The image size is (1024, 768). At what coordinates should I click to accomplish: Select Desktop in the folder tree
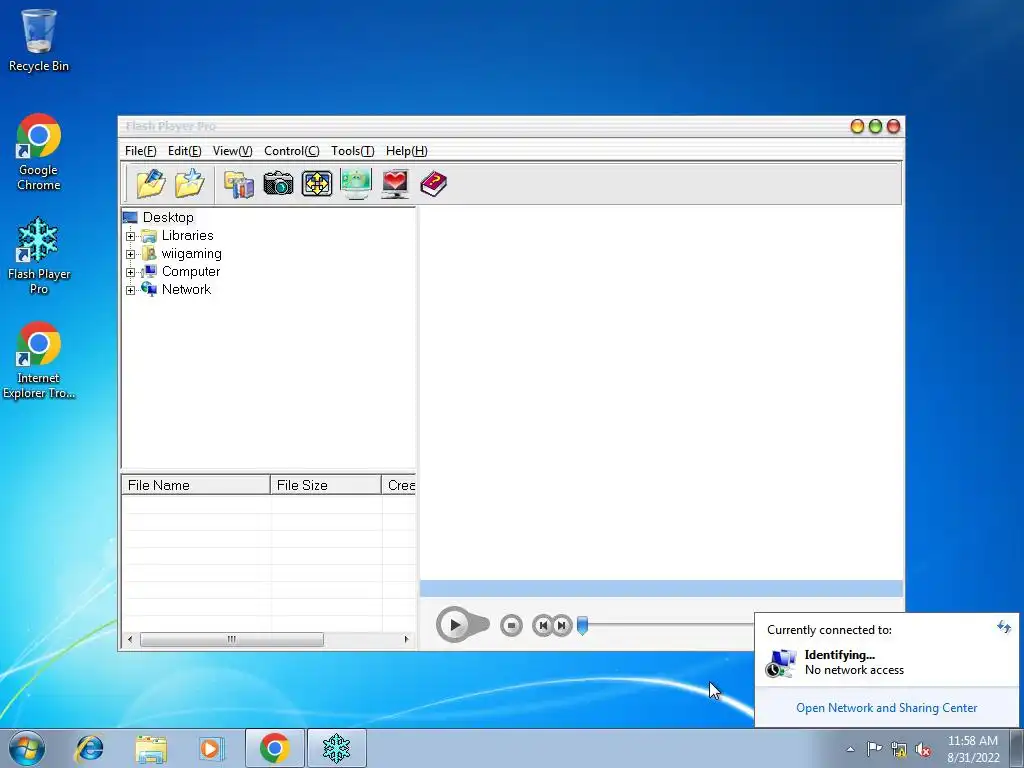pyautogui.click(x=168, y=217)
